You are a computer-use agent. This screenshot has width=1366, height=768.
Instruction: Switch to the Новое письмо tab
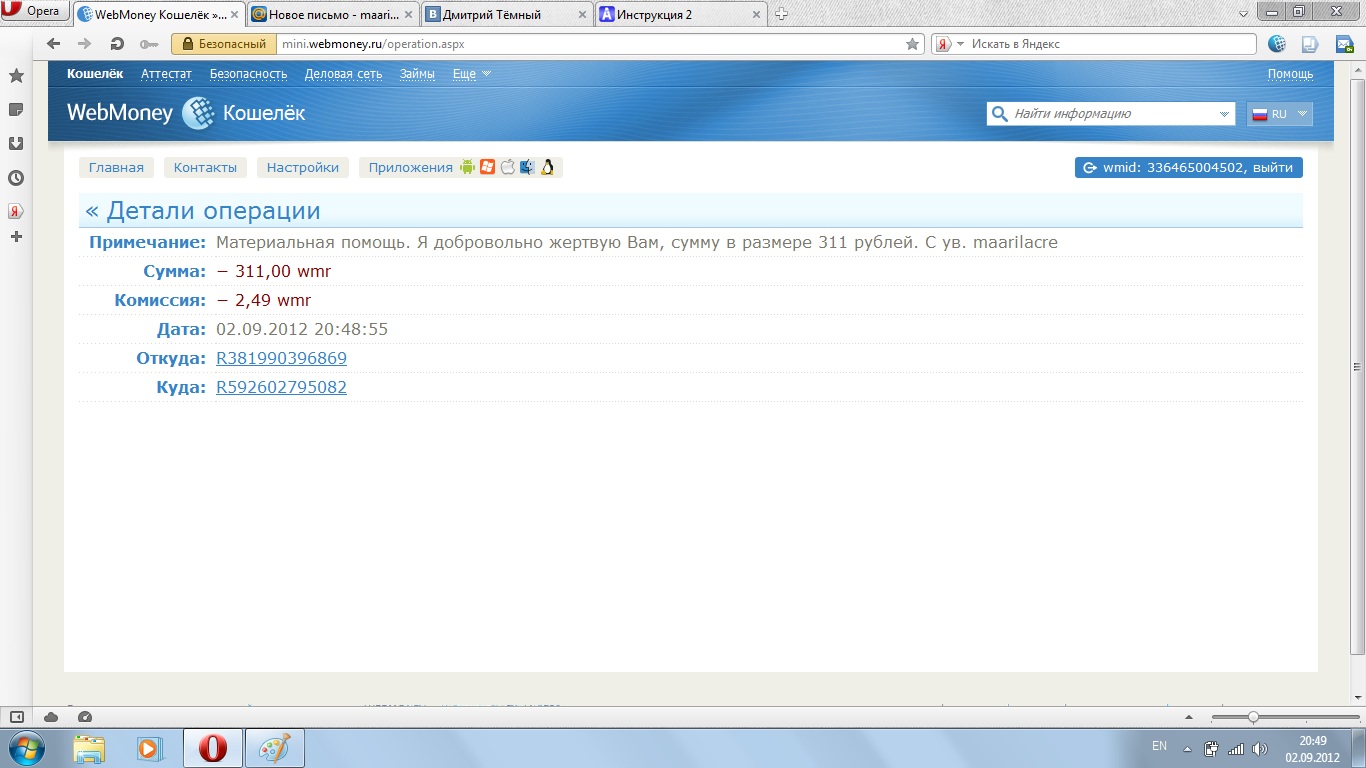(x=331, y=14)
